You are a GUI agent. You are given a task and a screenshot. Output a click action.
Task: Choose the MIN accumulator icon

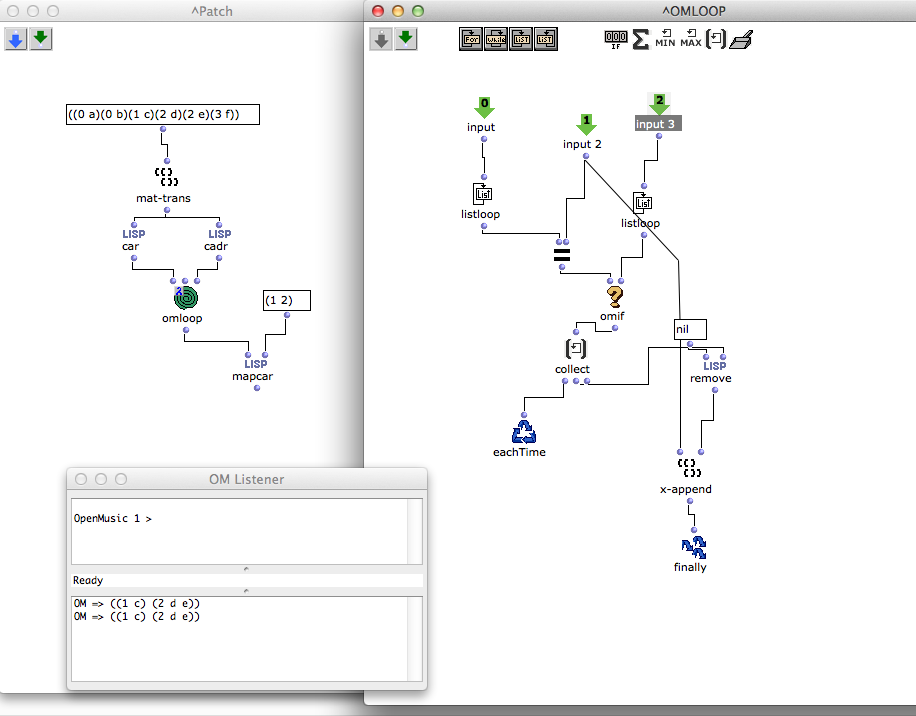[665, 39]
